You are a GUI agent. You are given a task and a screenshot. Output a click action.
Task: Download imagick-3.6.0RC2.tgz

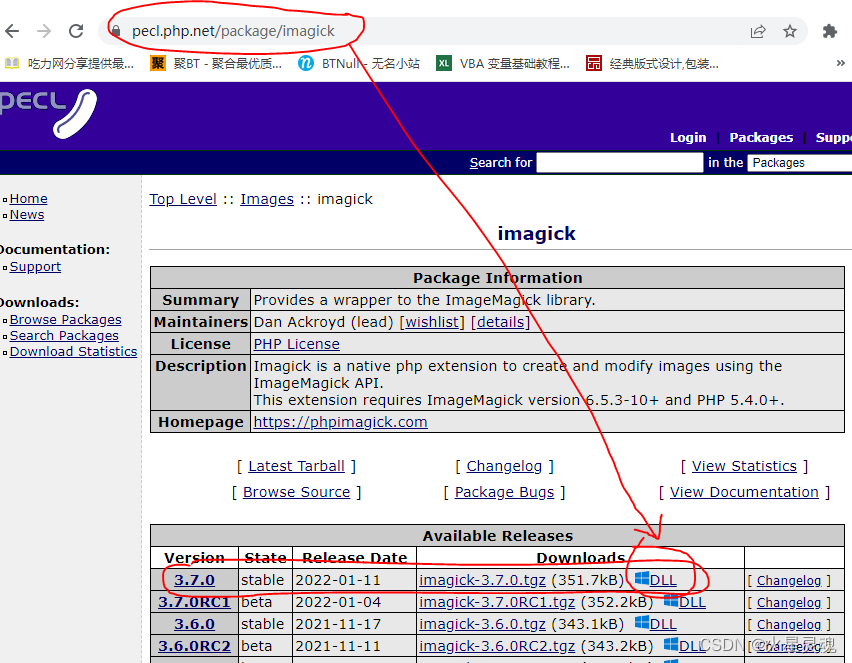point(497,646)
